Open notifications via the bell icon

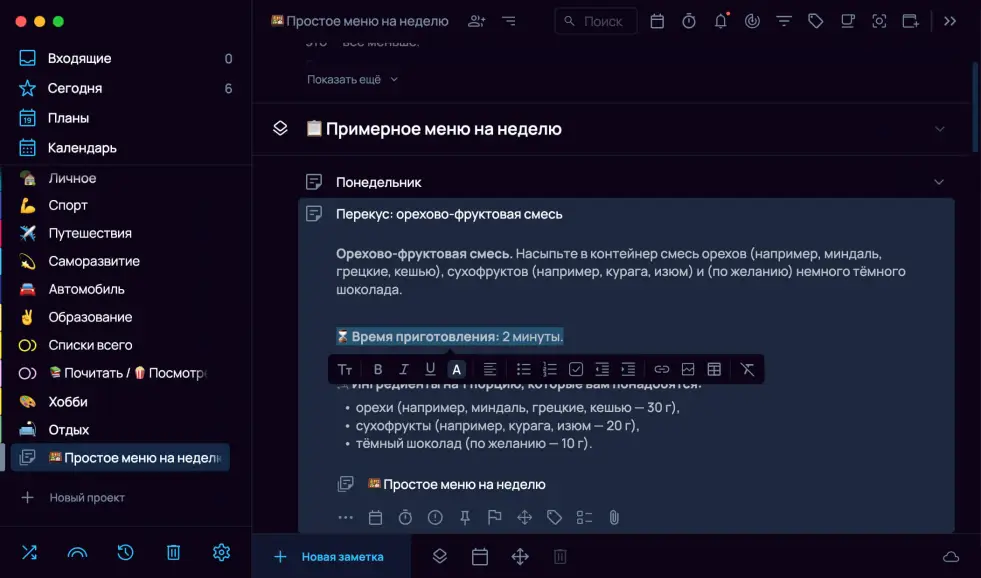coord(720,21)
